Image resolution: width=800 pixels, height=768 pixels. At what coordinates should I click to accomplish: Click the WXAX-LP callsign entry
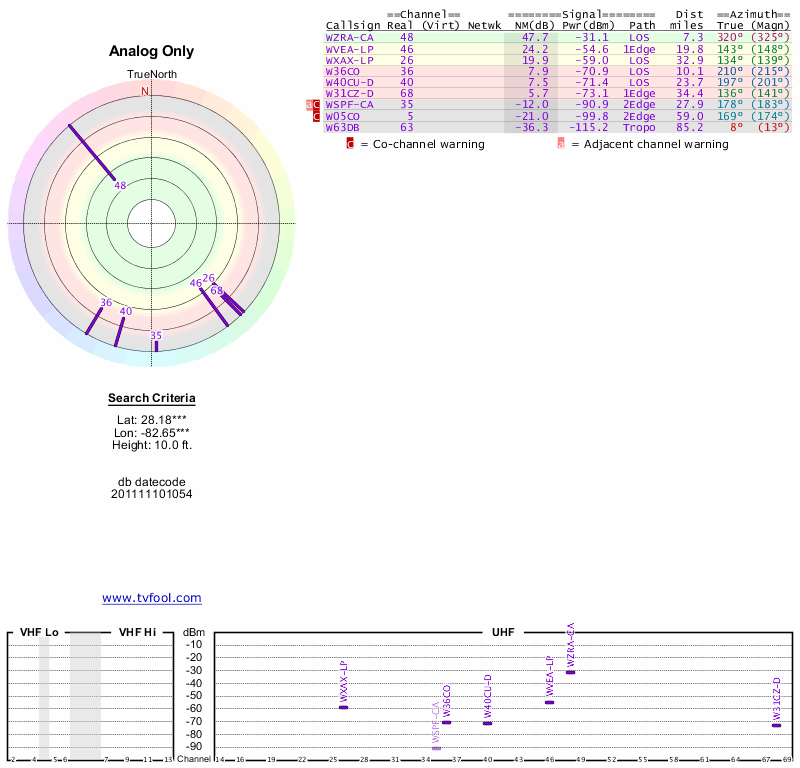coord(349,60)
